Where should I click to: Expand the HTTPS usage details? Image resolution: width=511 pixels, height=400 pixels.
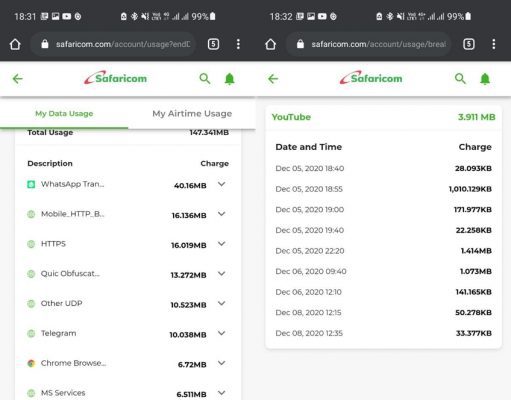[x=222, y=244]
